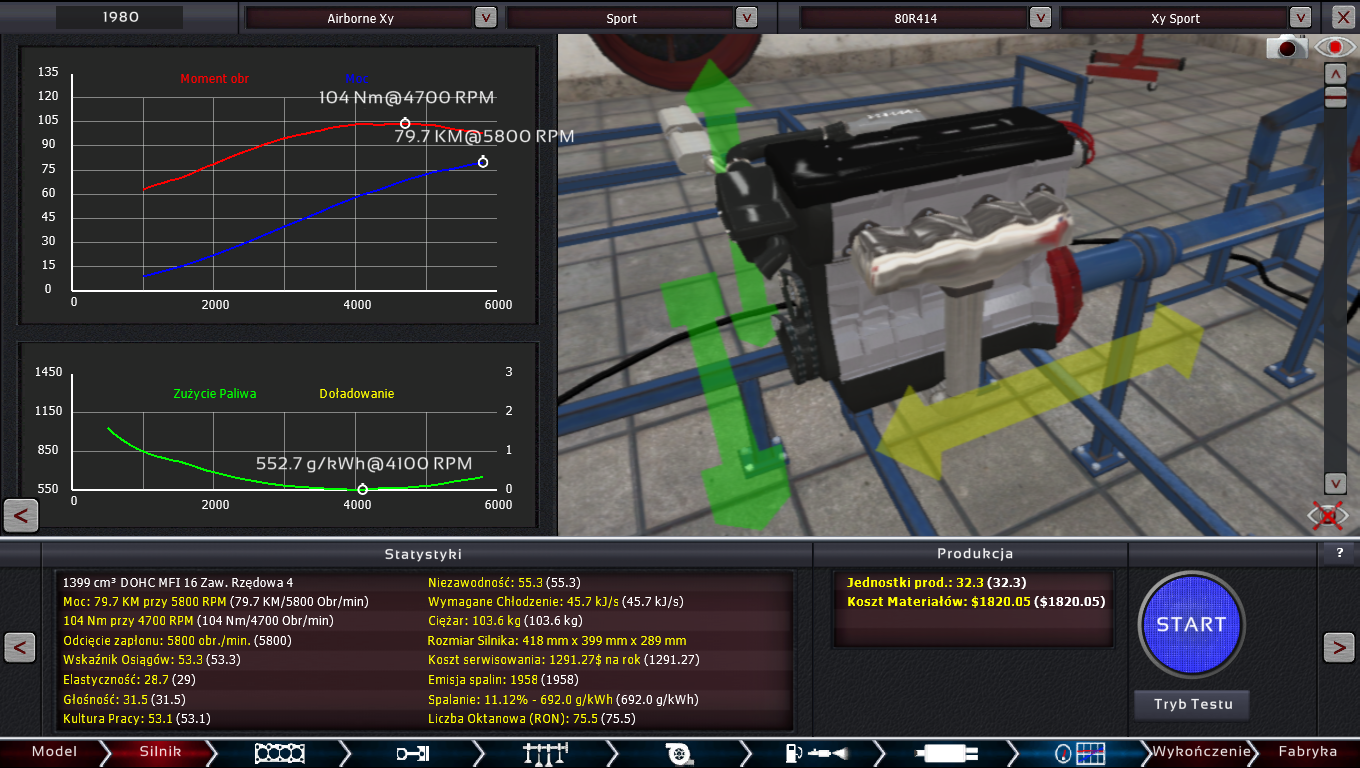Take a screenshot with the camera icon
Image resolution: width=1360 pixels, height=768 pixels.
[x=1287, y=46]
